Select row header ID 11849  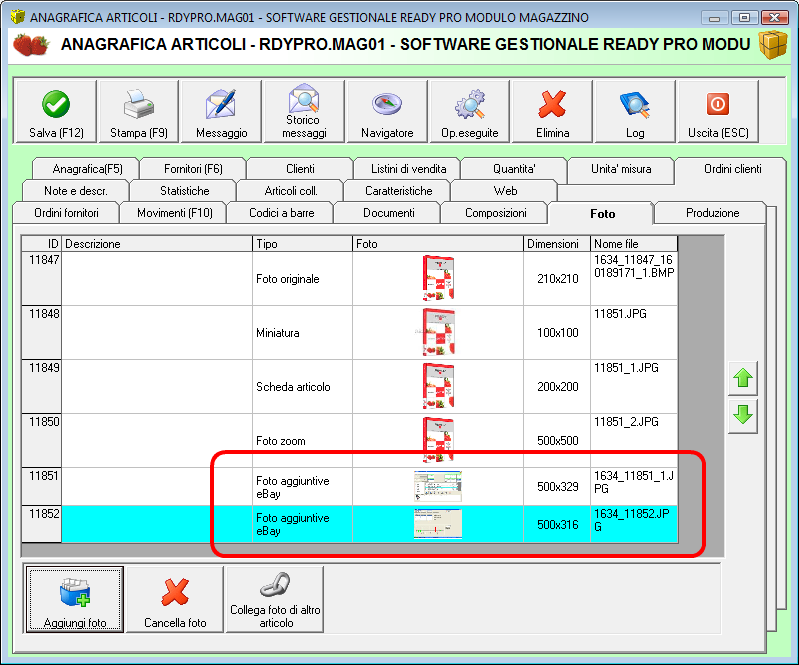pos(41,386)
